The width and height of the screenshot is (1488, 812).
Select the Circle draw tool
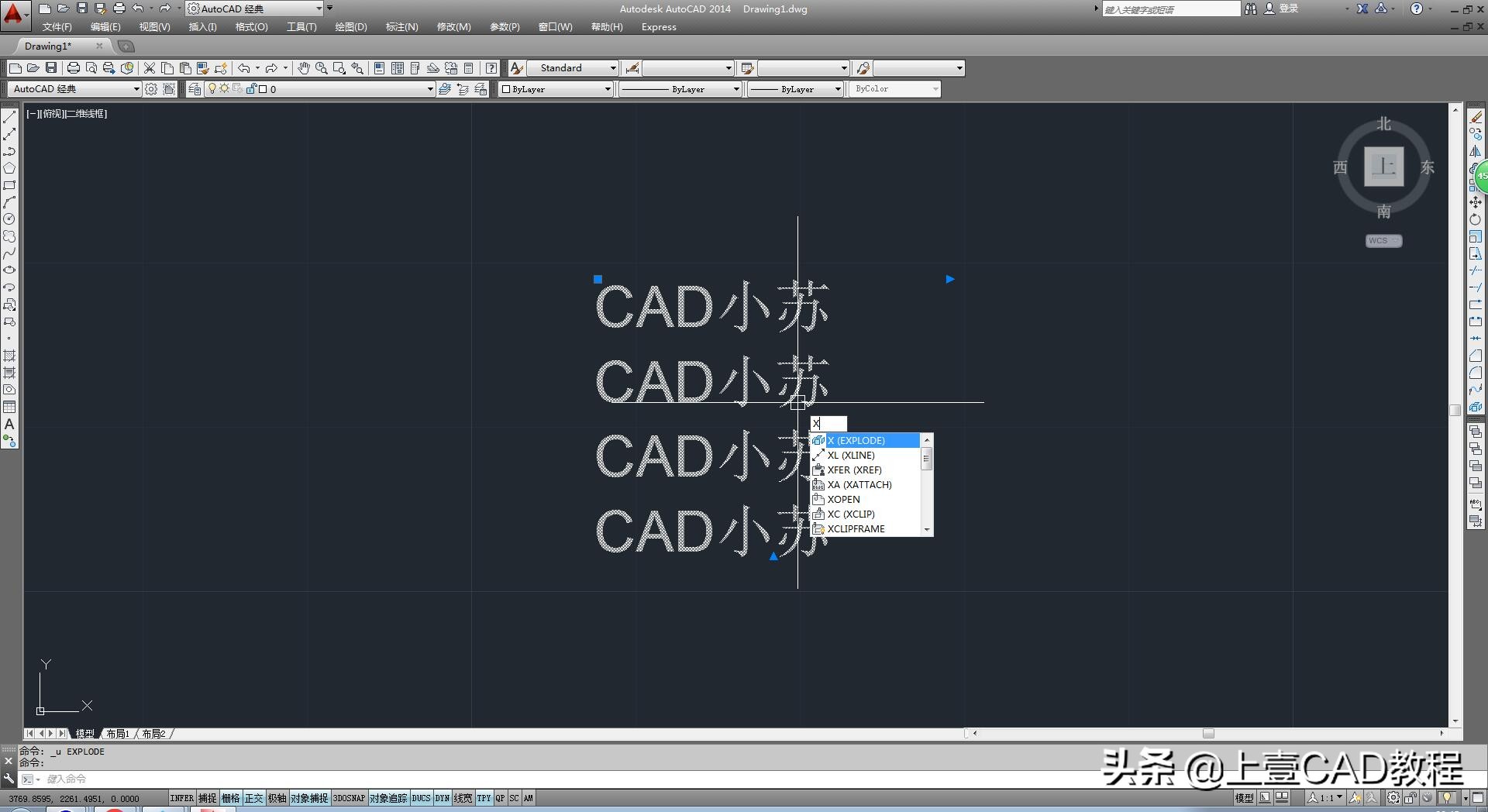pos(9,219)
